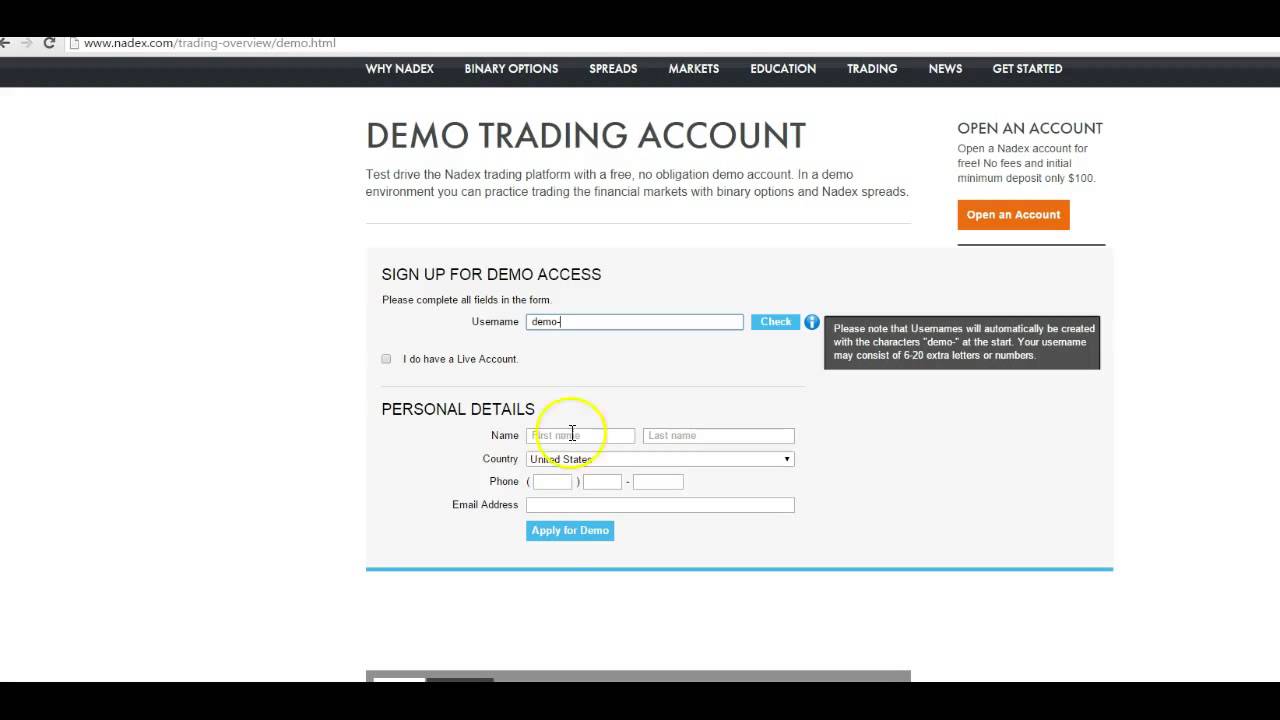This screenshot has height=720, width=1280.
Task: Click the 'OPEN AN ACCOUNT' sidebar heading
Action: [1030, 128]
